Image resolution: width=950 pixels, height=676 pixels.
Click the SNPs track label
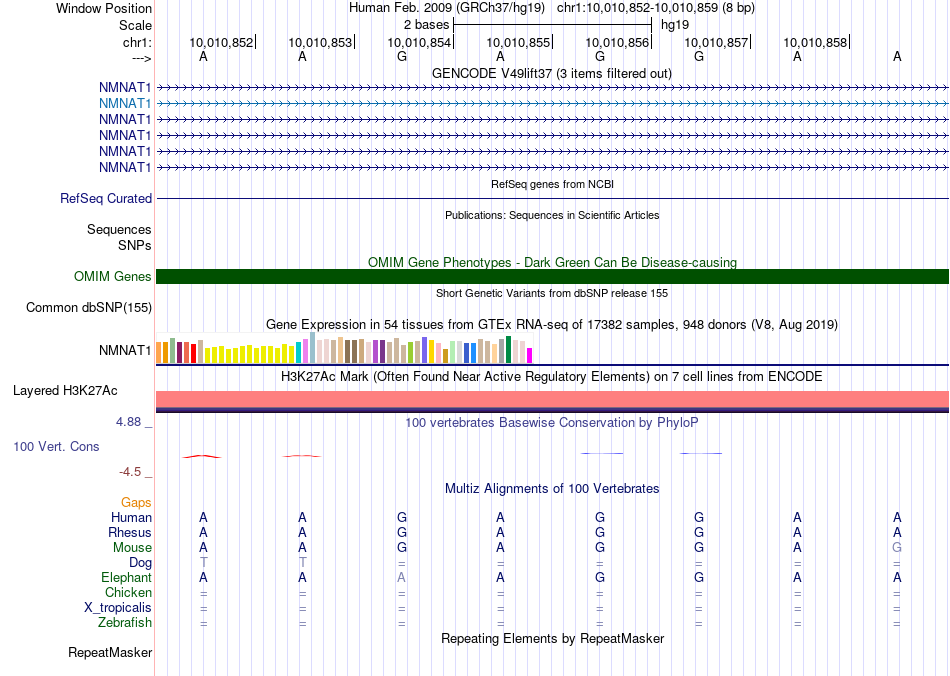point(135,245)
